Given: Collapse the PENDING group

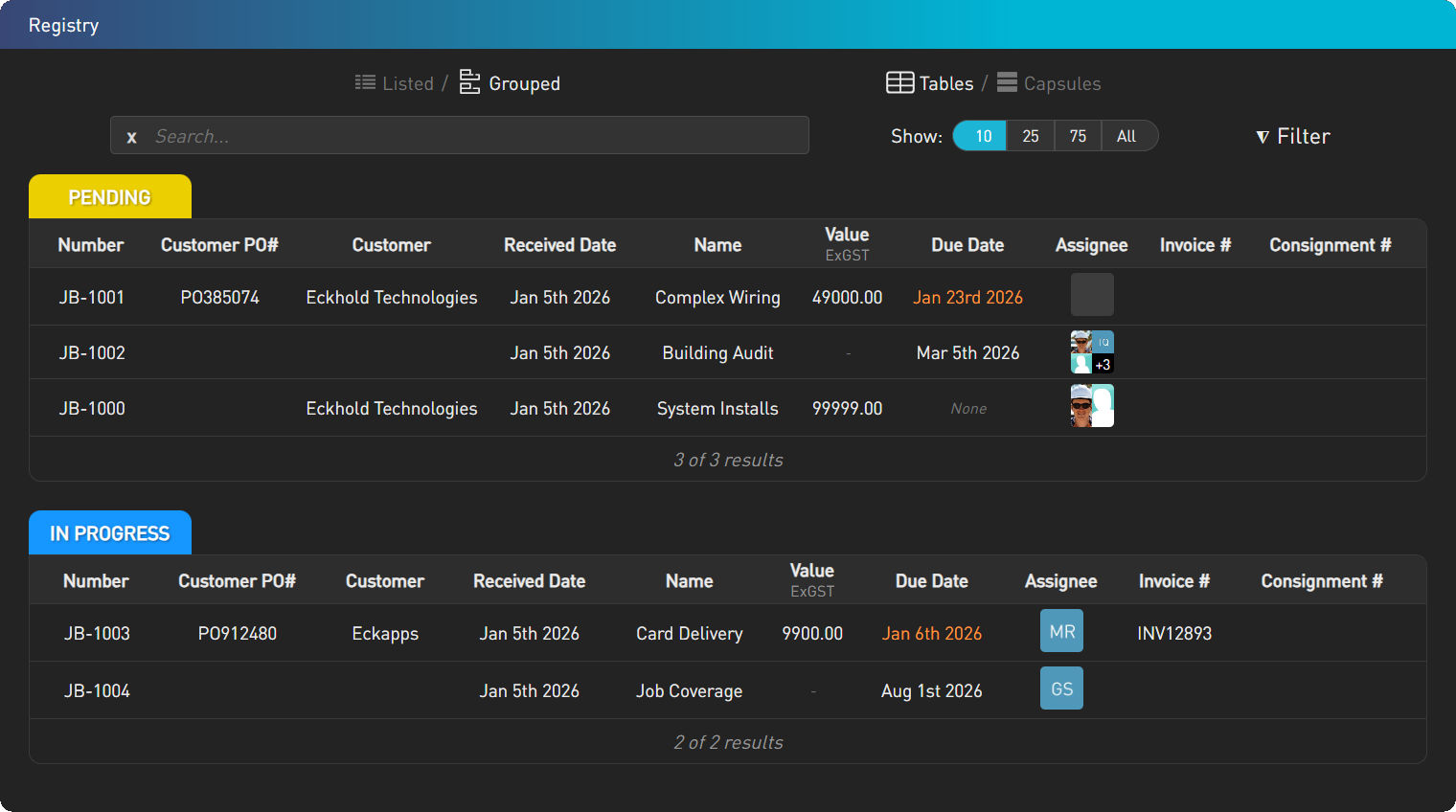Looking at the screenshot, I should point(110,197).
